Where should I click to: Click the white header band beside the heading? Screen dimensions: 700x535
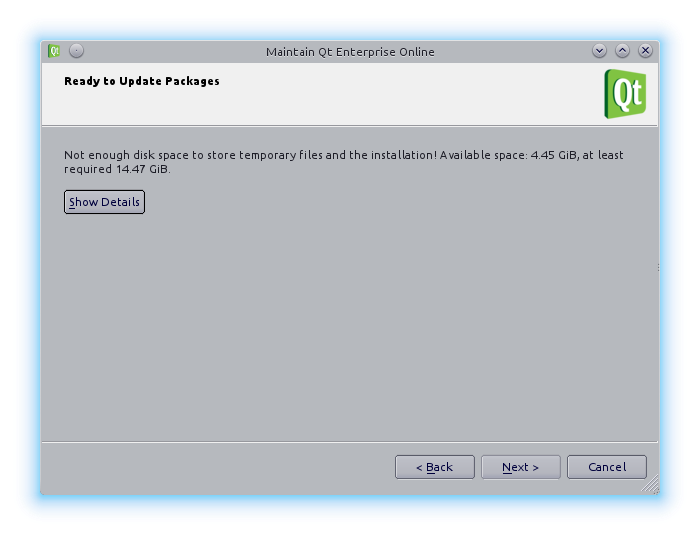tap(400, 94)
